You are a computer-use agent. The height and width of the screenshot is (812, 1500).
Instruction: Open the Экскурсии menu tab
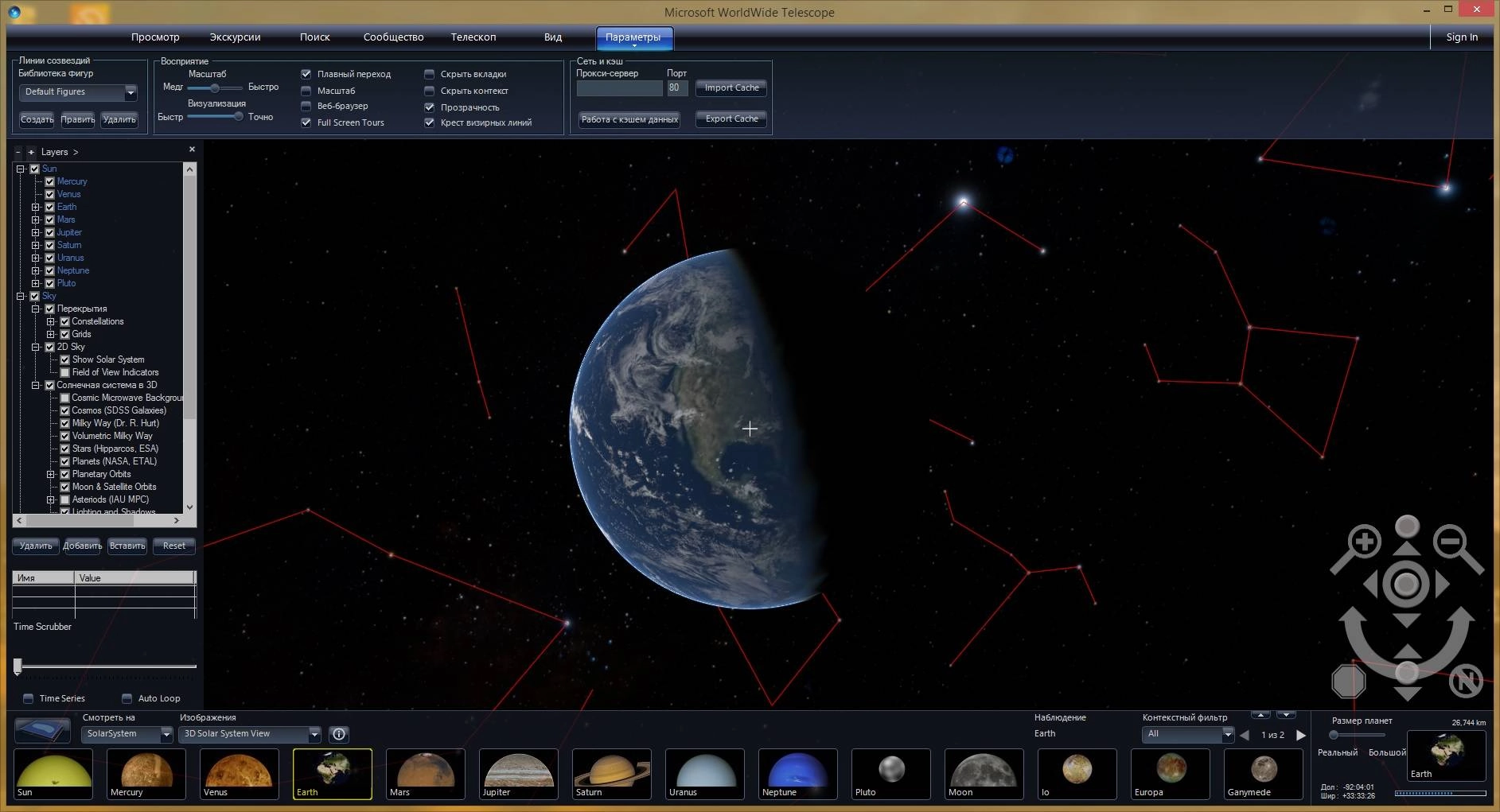235,37
